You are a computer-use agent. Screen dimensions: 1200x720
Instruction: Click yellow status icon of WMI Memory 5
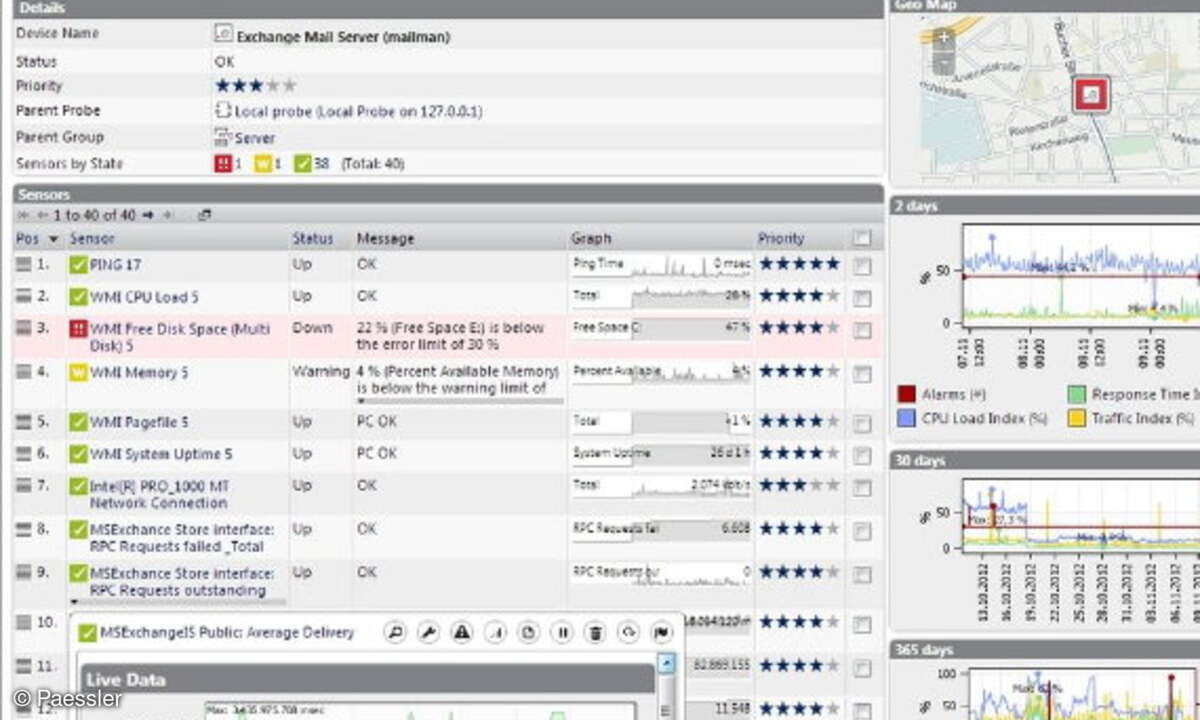coord(78,372)
